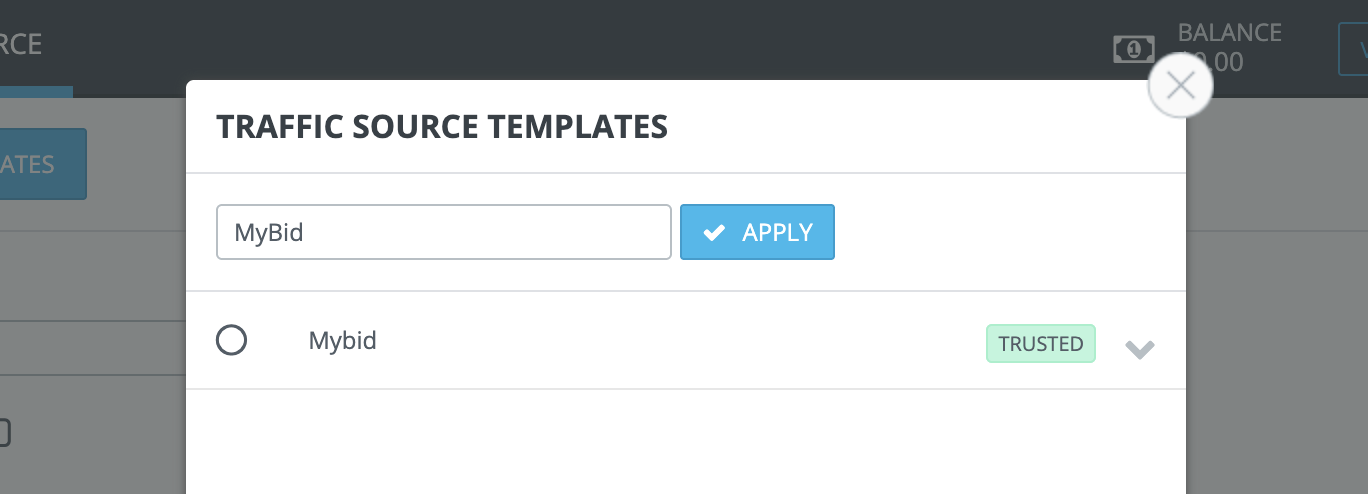
Task: Click the checkmark icon on Apply
Action: click(x=714, y=233)
